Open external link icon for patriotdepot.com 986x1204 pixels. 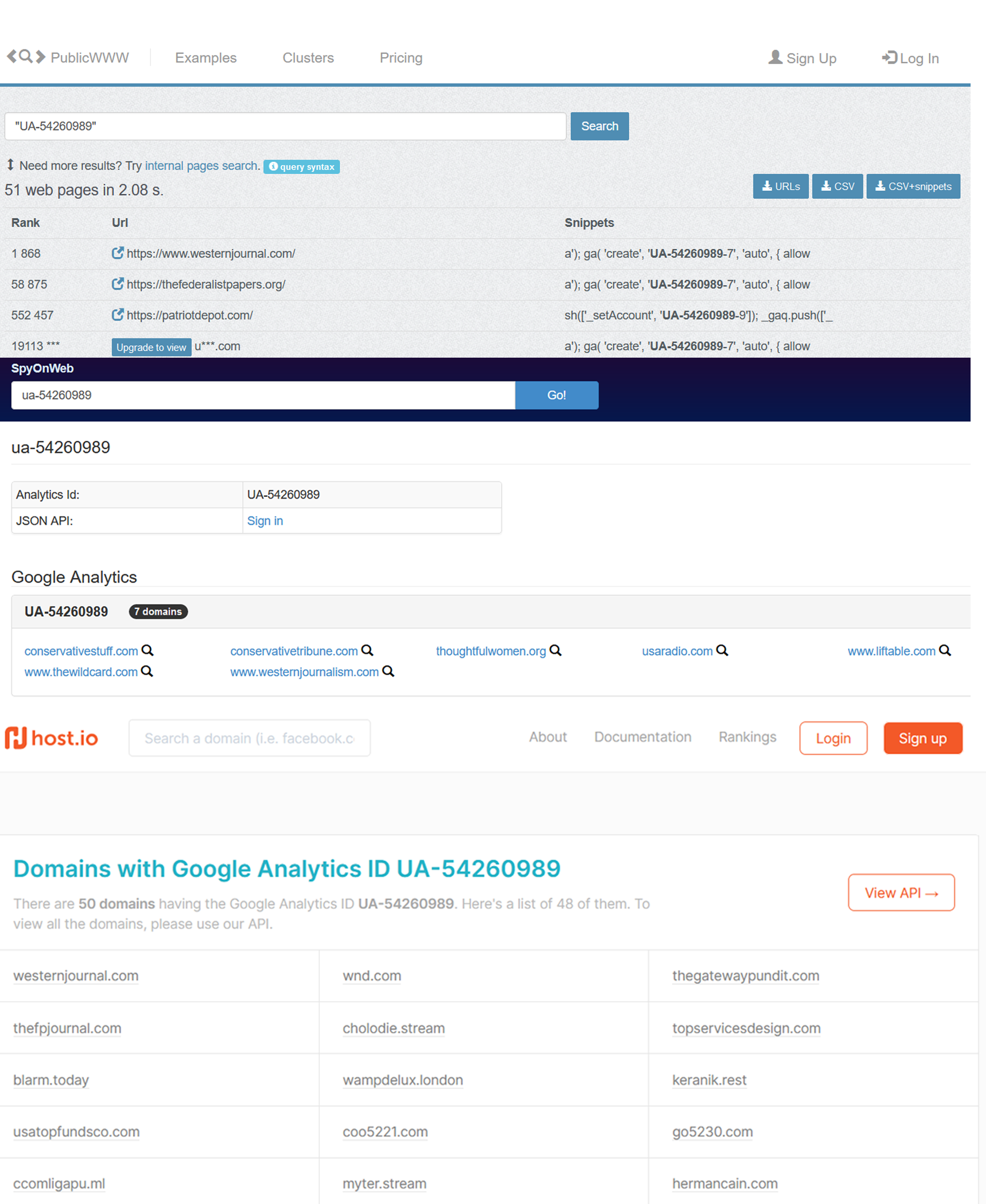(117, 314)
